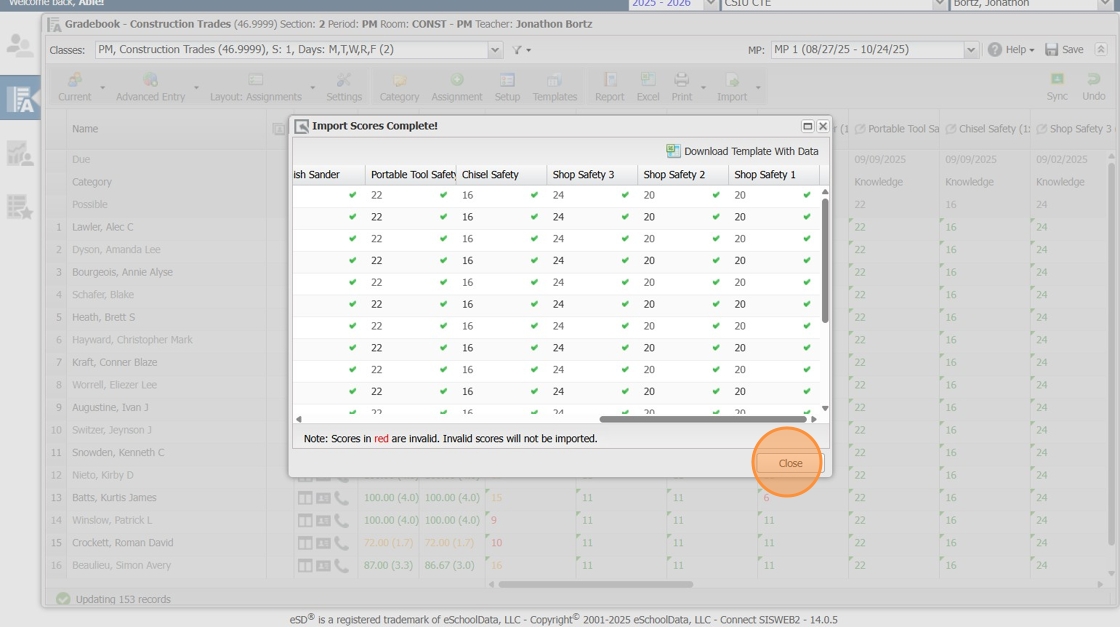Click the Shop Safety 2 column header in dialog
Viewport: 1120px width, 627px height.
(x=681, y=175)
